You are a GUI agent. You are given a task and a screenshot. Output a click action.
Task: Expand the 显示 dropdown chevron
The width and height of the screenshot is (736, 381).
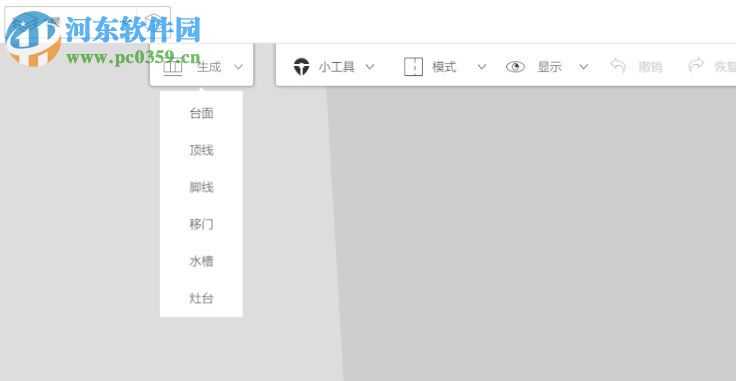pyautogui.click(x=583, y=67)
